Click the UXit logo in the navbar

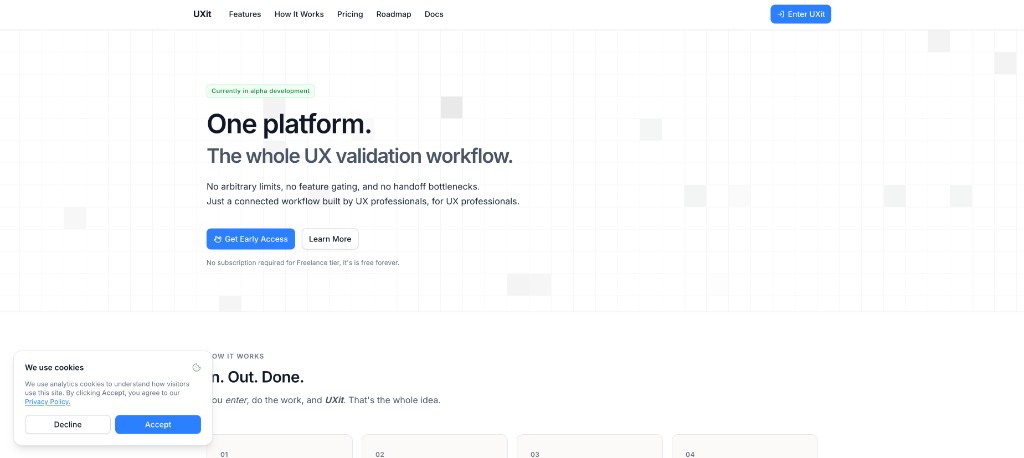click(x=202, y=14)
